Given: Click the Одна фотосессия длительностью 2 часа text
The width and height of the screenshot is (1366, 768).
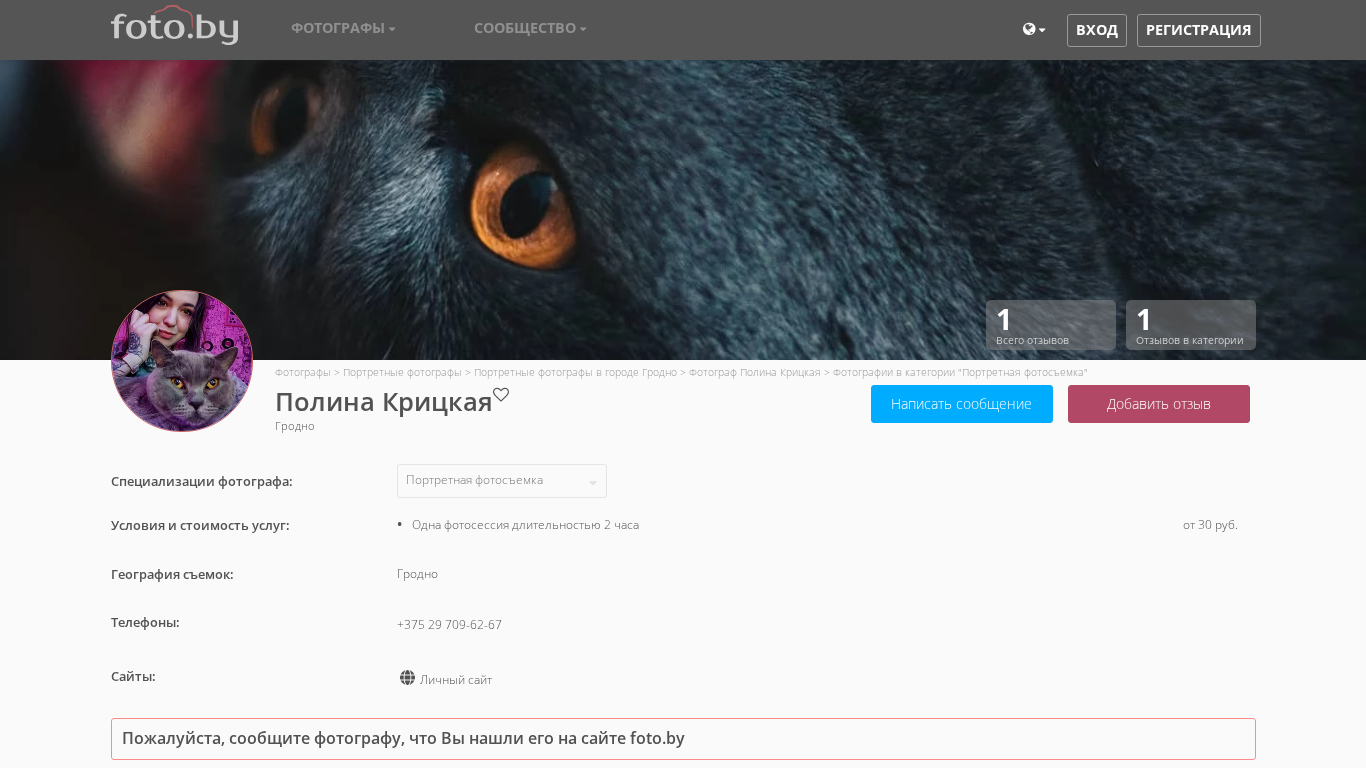Looking at the screenshot, I should pos(525,525).
